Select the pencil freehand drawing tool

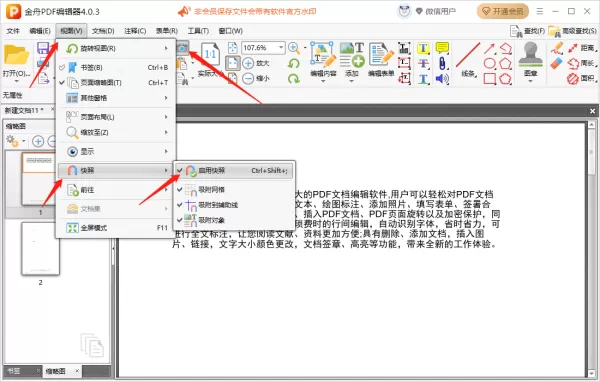pos(557,48)
